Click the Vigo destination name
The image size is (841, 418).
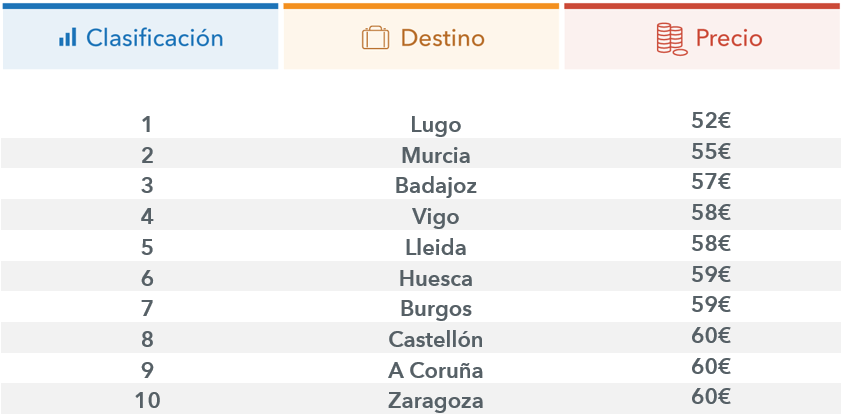pyautogui.click(x=436, y=217)
